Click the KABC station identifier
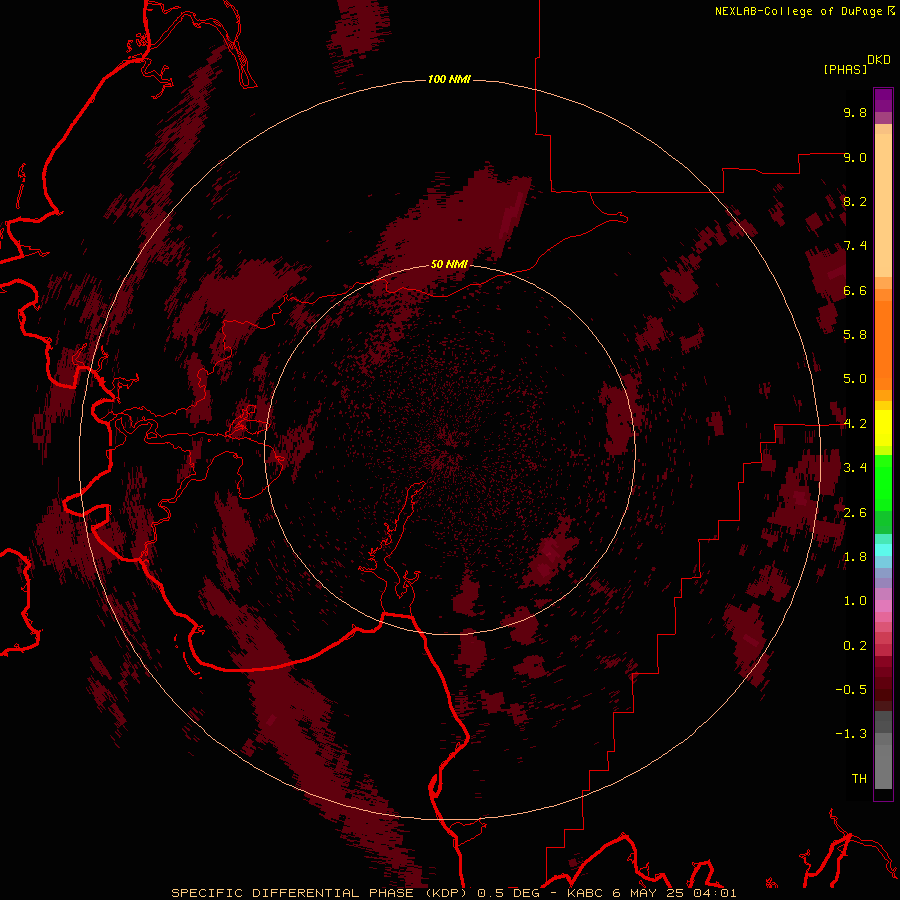 pos(585,893)
